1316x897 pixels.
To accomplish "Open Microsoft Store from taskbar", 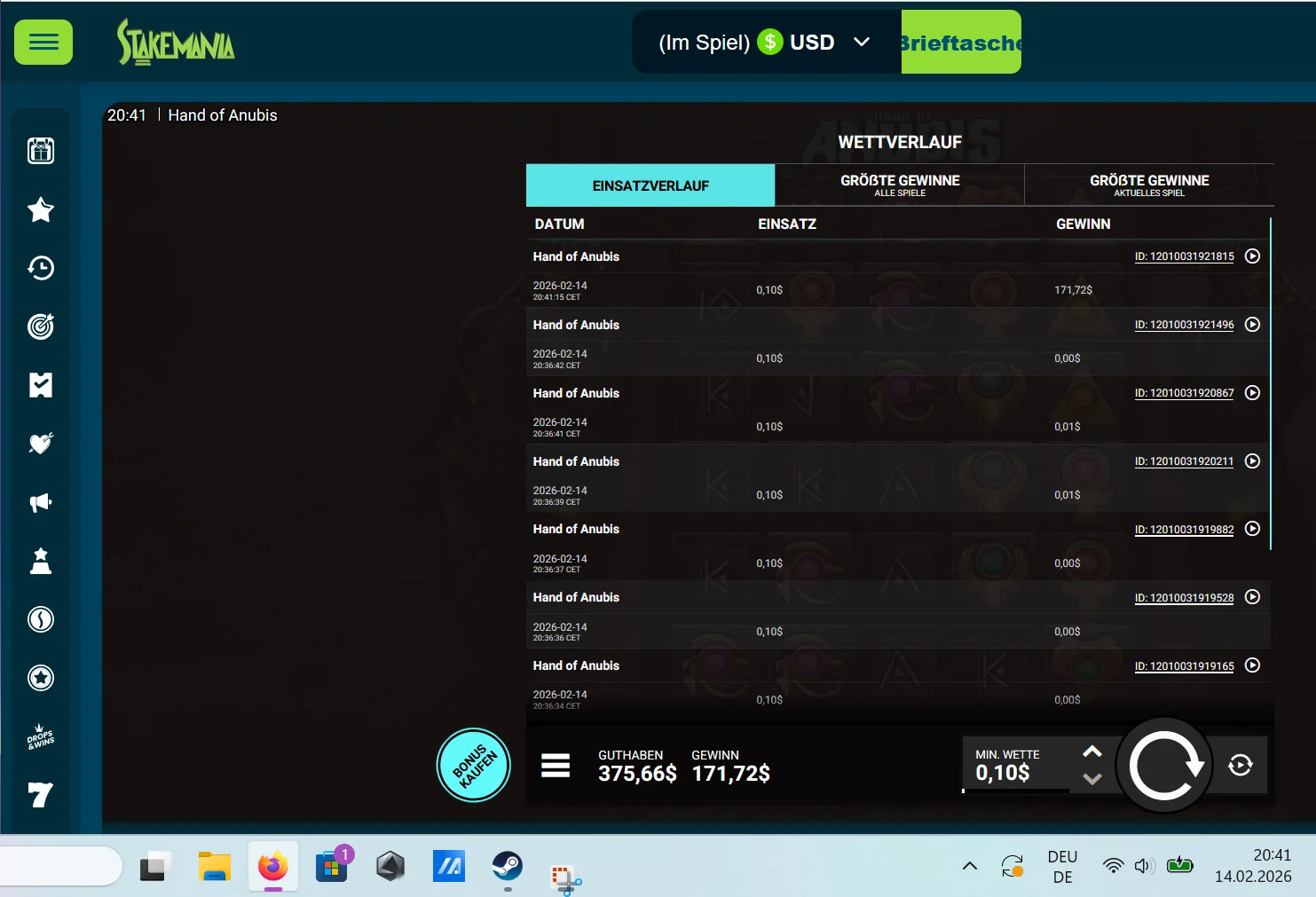I will pos(332,866).
